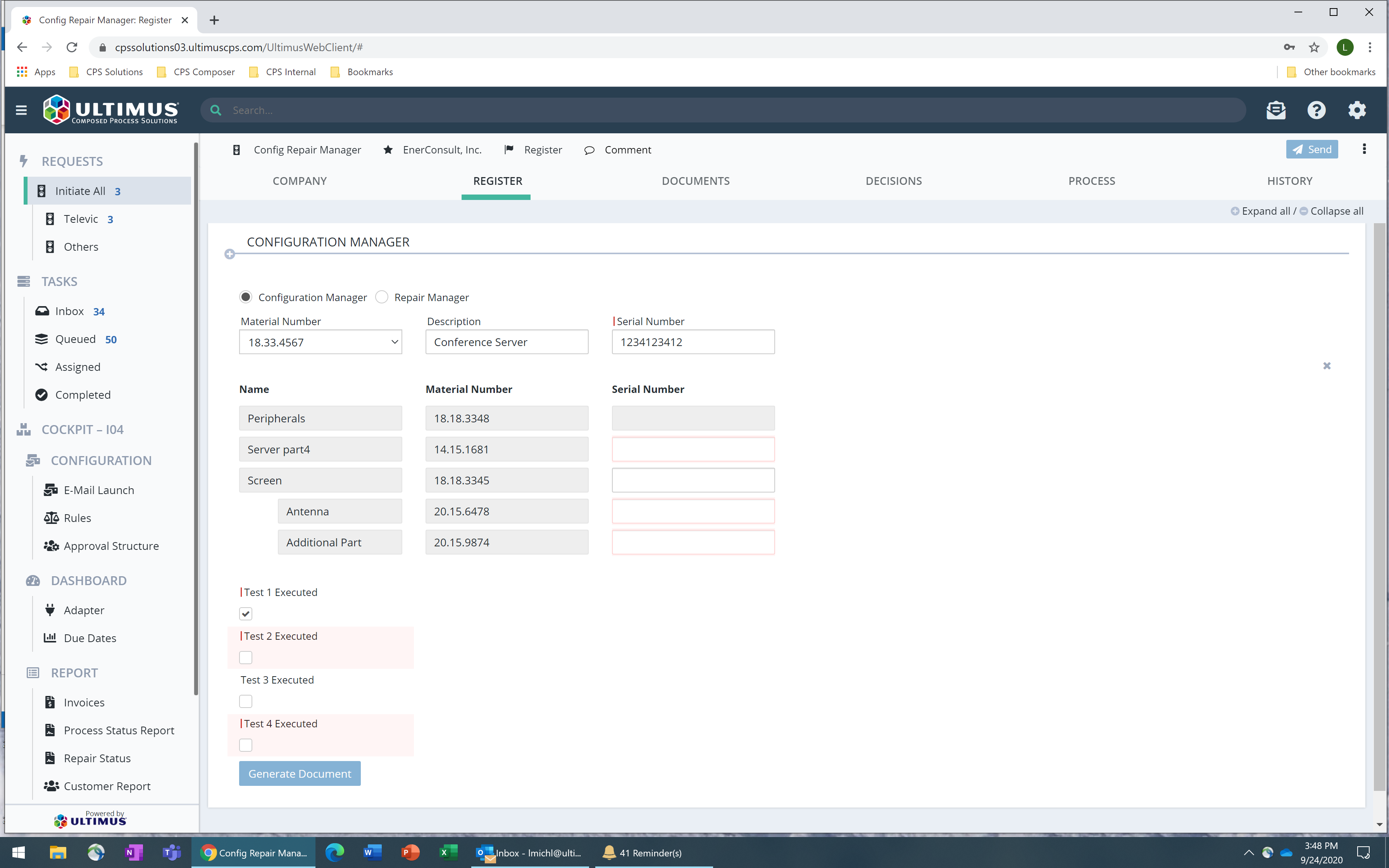Click the search magnifier icon
The image size is (1389, 868).
click(216, 110)
